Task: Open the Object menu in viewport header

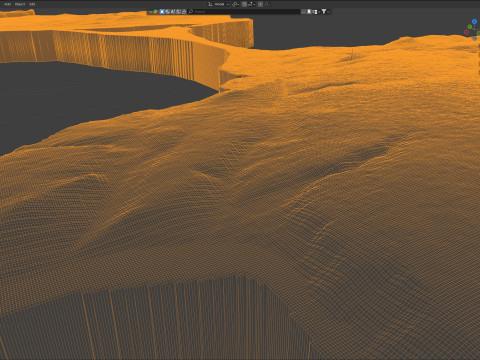Action: [x=20, y=4]
